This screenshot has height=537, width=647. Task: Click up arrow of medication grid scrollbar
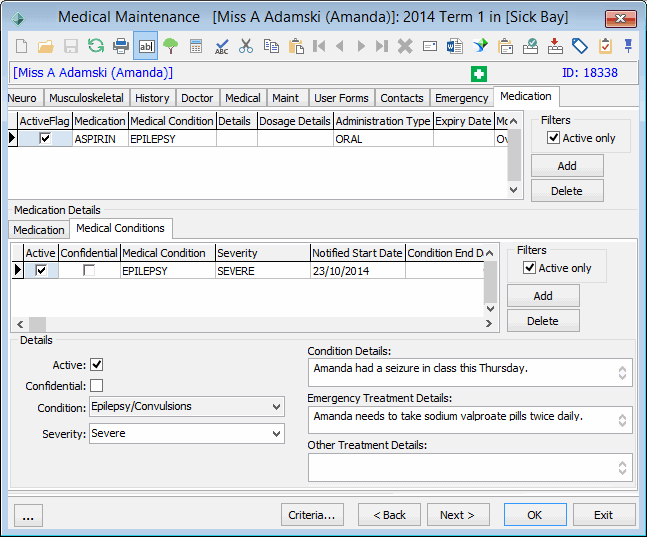coord(513,121)
